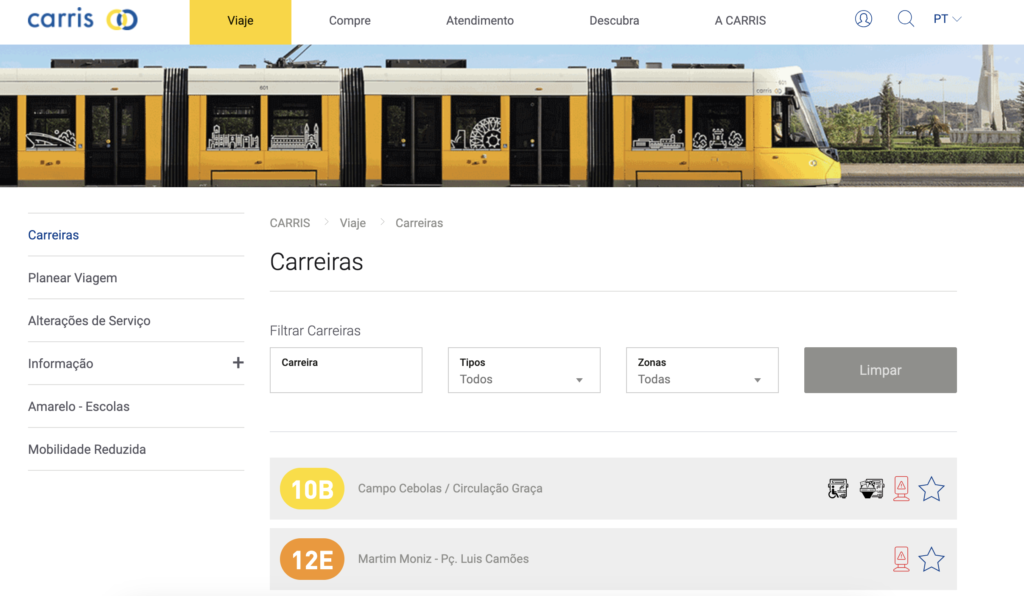Select Carreiras in the sidebar
The width and height of the screenshot is (1024, 596).
tap(54, 235)
